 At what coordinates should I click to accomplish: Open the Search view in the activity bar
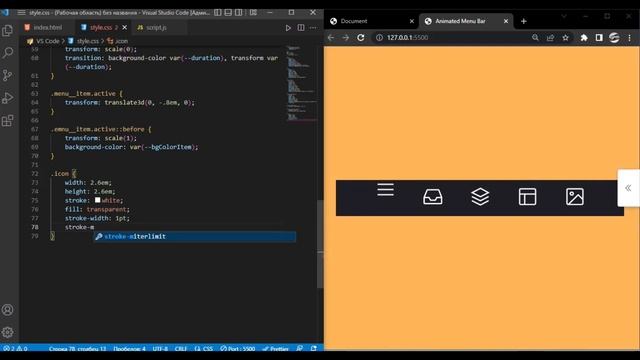[7, 53]
